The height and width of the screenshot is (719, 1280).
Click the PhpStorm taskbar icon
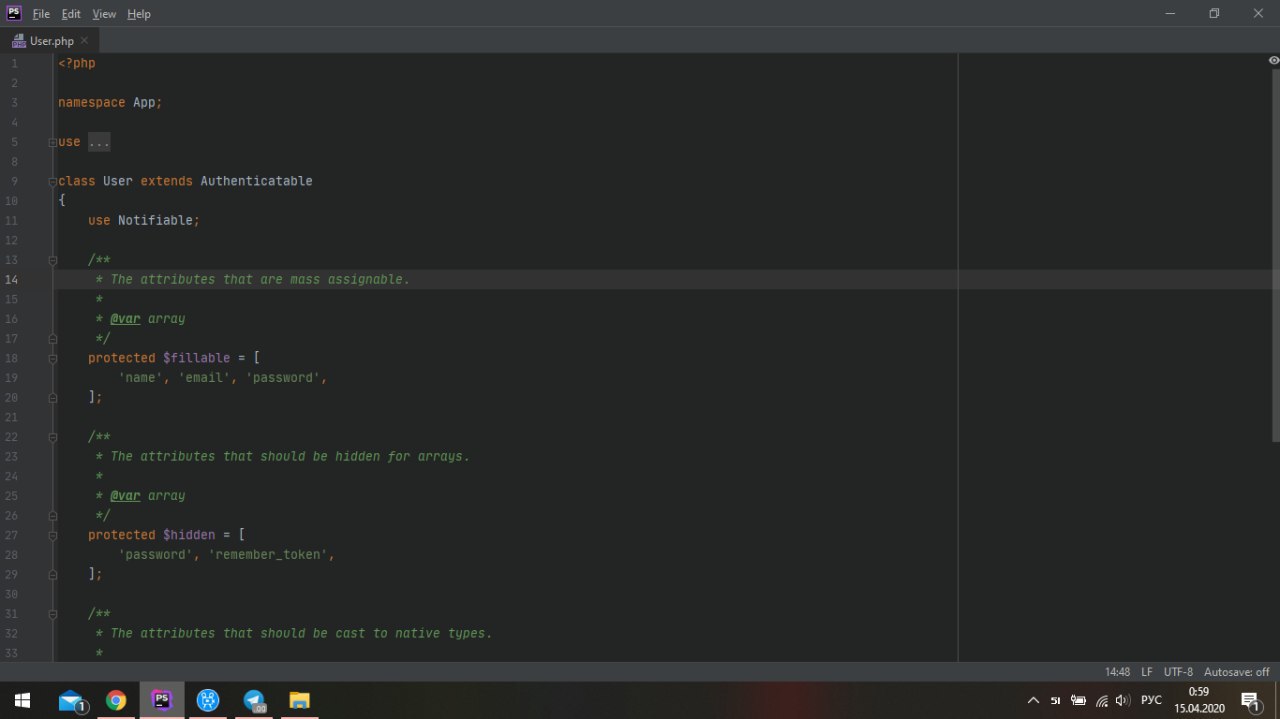tap(162, 700)
